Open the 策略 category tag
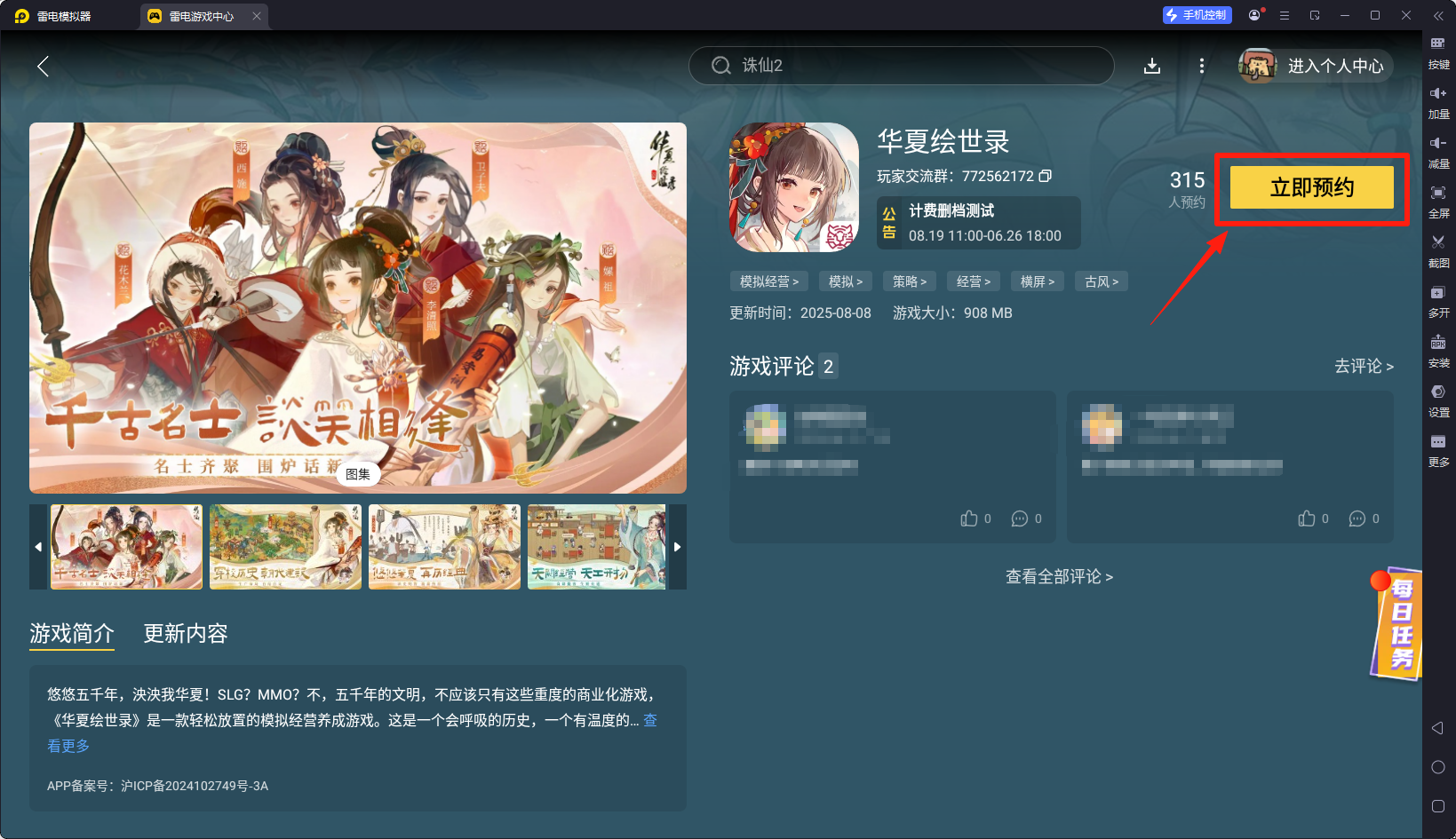Image resolution: width=1456 pixels, height=839 pixels. 910,281
